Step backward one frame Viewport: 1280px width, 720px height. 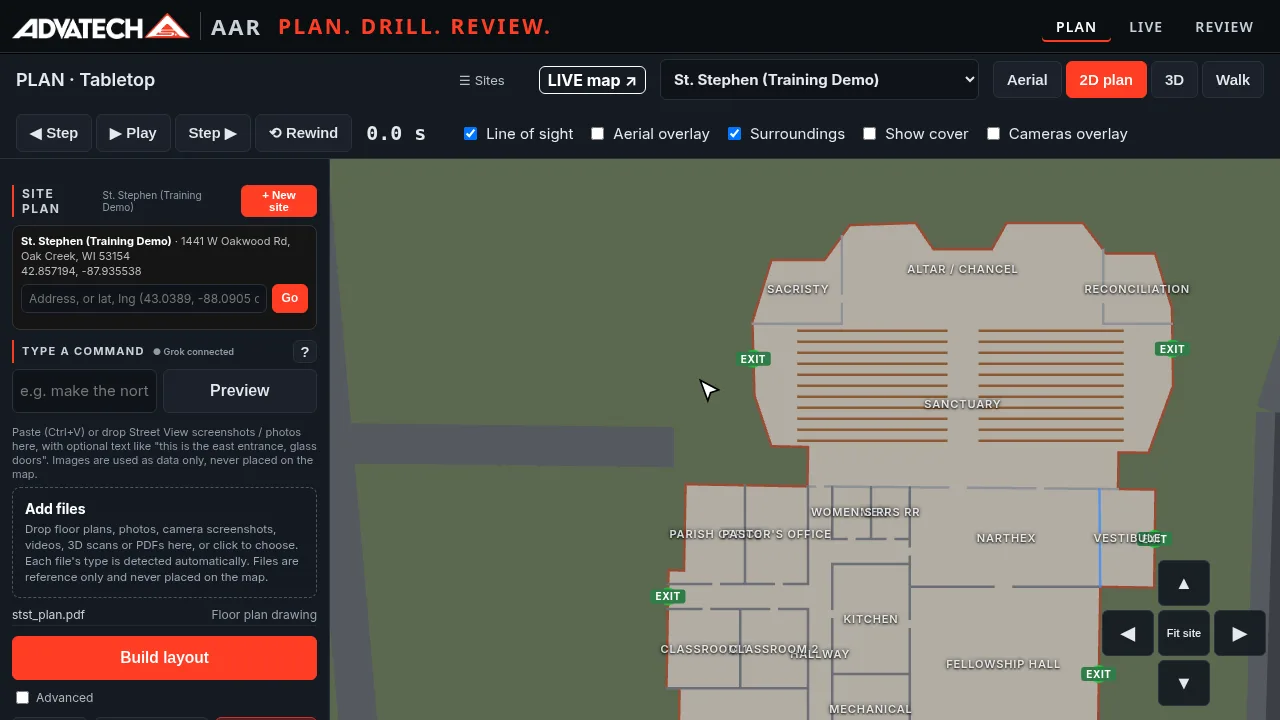(x=54, y=133)
